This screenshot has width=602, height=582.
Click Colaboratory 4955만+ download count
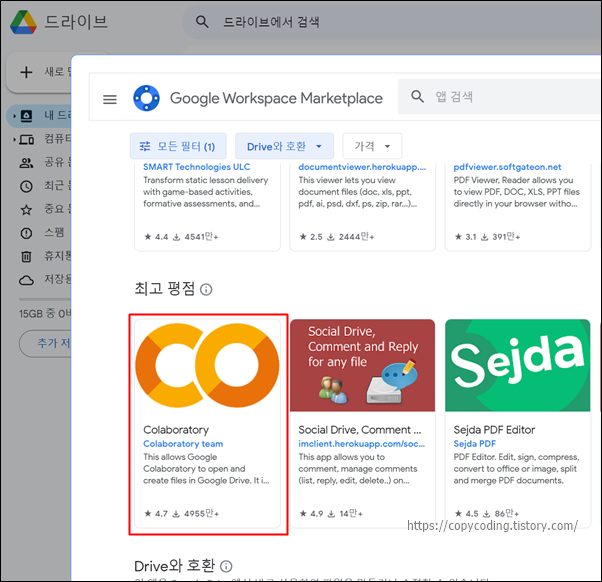coord(196,514)
